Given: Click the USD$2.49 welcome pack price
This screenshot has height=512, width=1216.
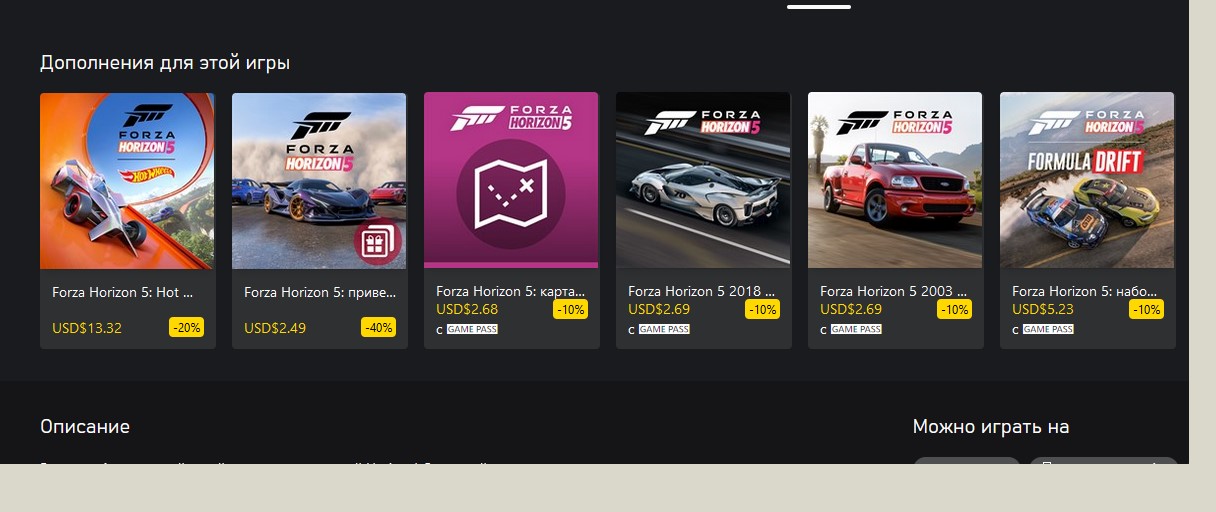Looking at the screenshot, I should [275, 328].
